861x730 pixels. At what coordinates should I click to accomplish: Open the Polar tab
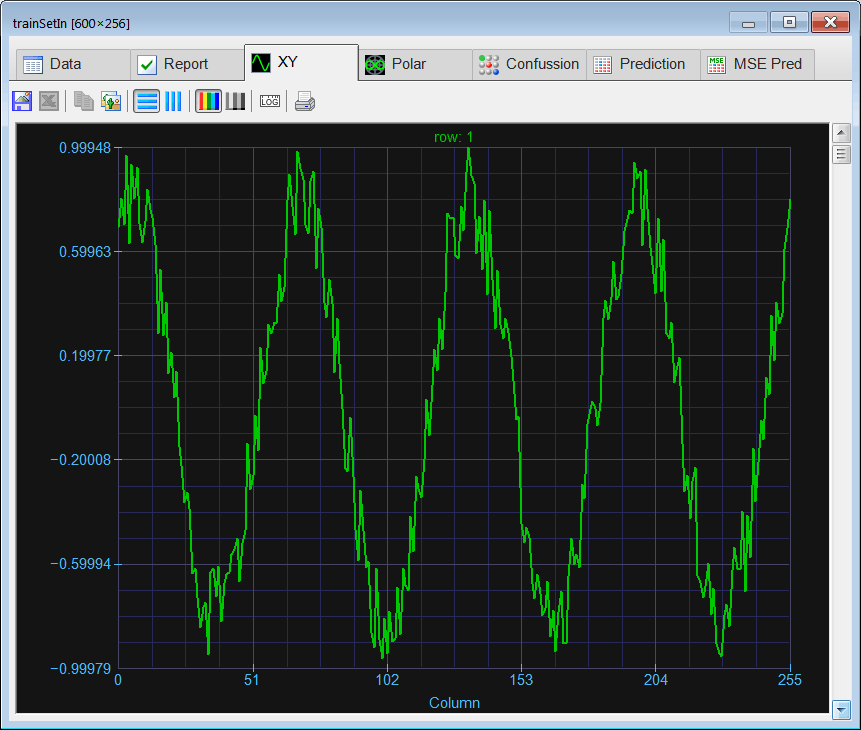click(x=415, y=64)
